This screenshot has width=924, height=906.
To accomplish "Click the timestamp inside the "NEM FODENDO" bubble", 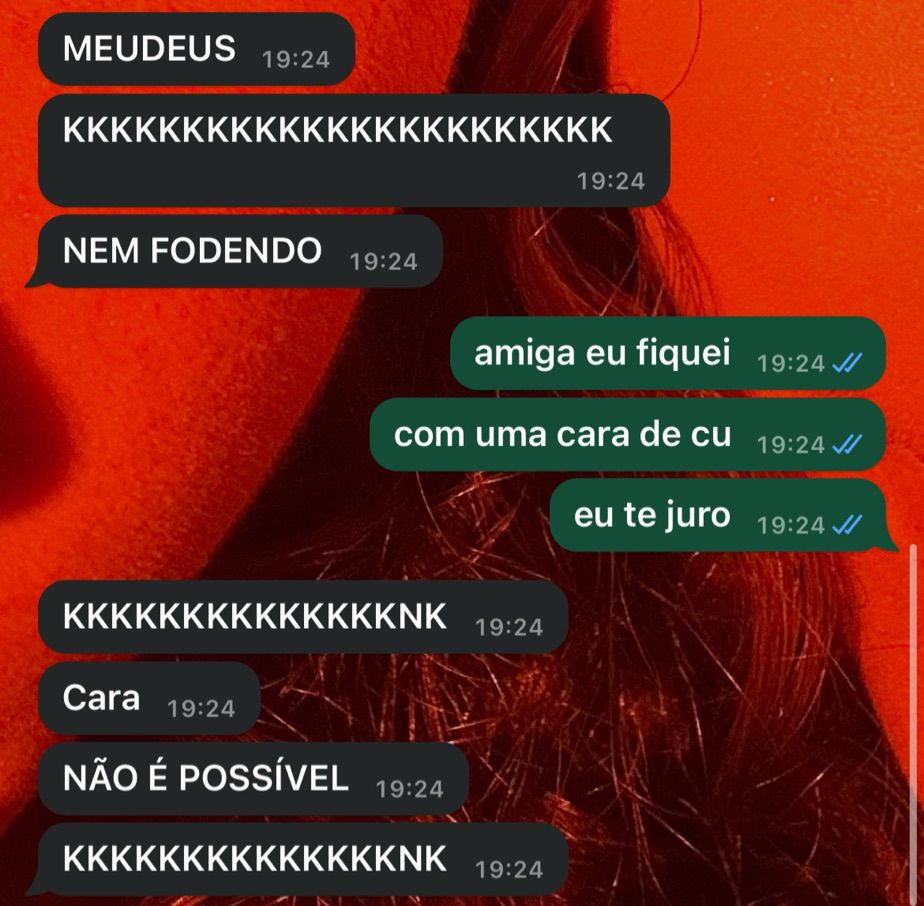I will (384, 262).
